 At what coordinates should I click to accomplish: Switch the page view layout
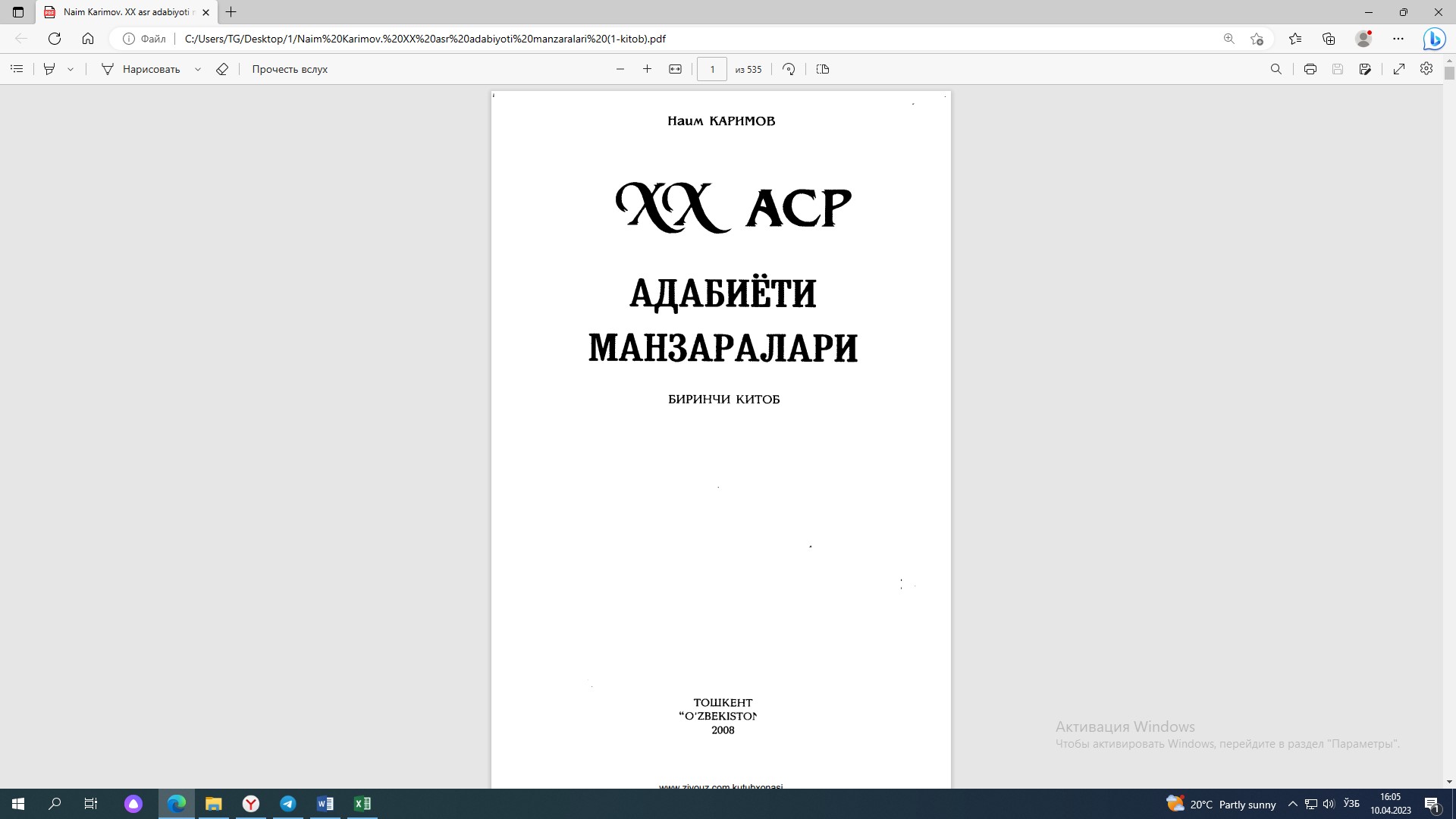pos(823,69)
